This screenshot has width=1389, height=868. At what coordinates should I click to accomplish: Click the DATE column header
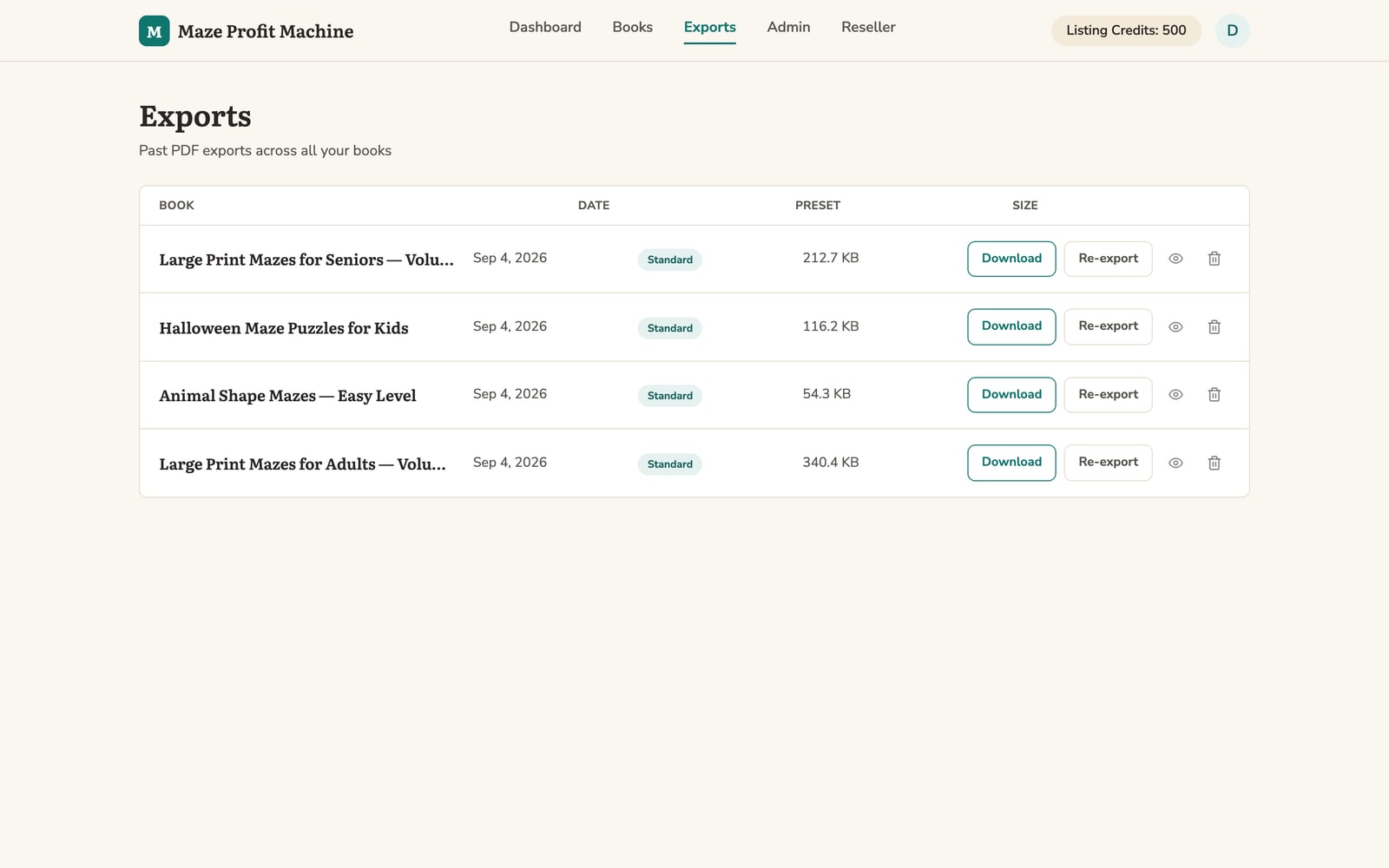tap(594, 206)
